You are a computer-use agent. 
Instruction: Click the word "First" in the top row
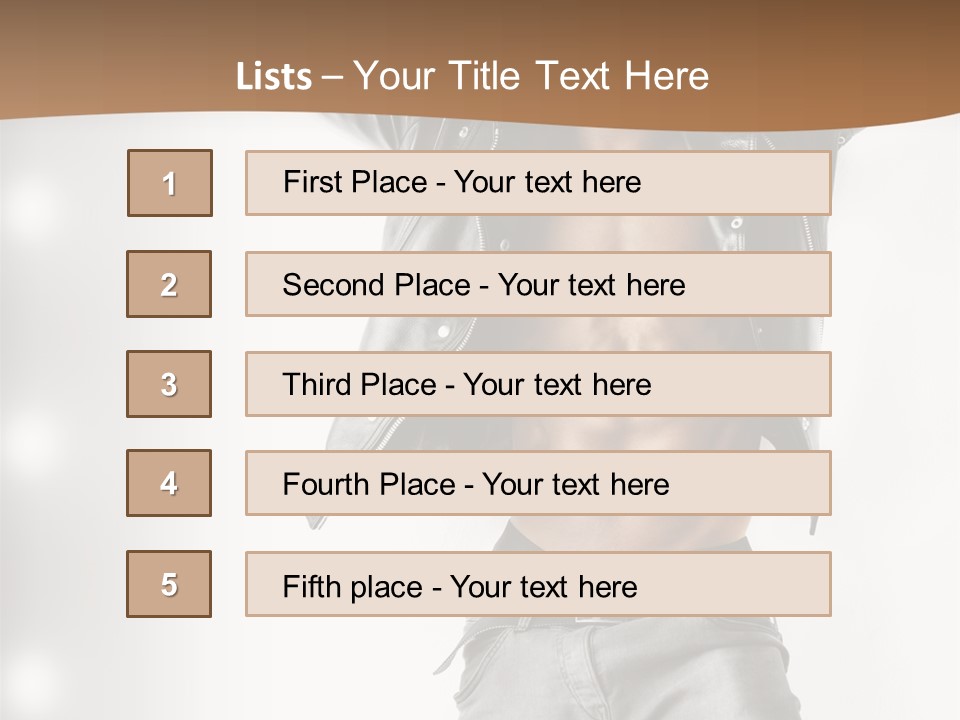tap(311, 182)
